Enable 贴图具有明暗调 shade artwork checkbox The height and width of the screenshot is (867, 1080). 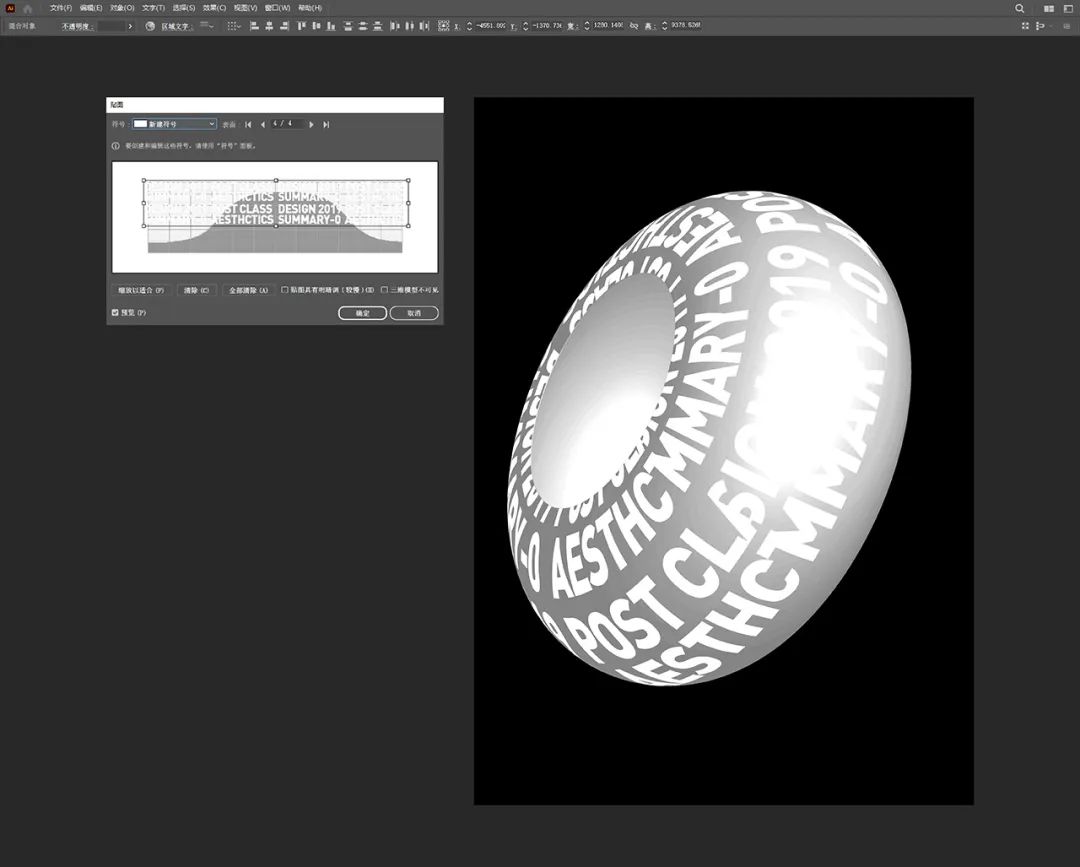[x=285, y=290]
